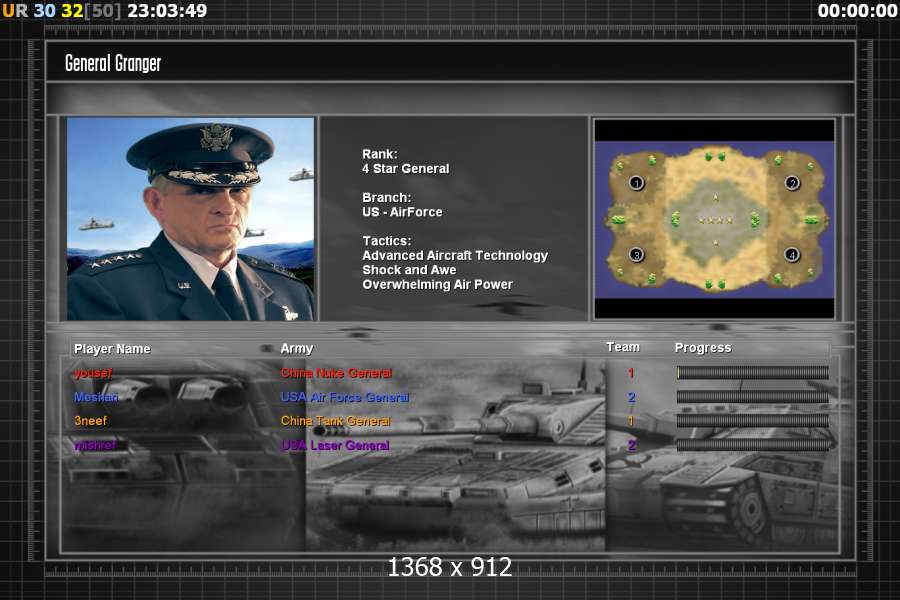Click the 4 Star General rank text
900x600 pixels.
tap(405, 169)
